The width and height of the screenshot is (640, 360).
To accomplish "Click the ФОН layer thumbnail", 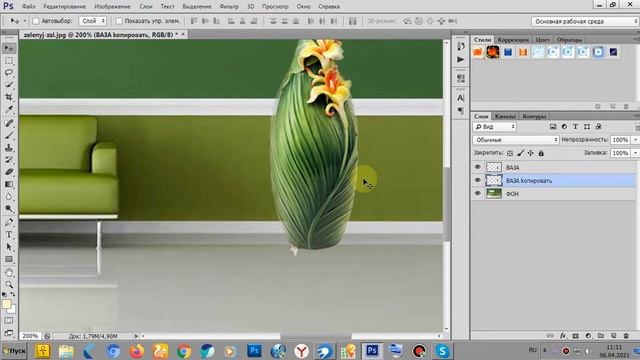I will coord(493,193).
